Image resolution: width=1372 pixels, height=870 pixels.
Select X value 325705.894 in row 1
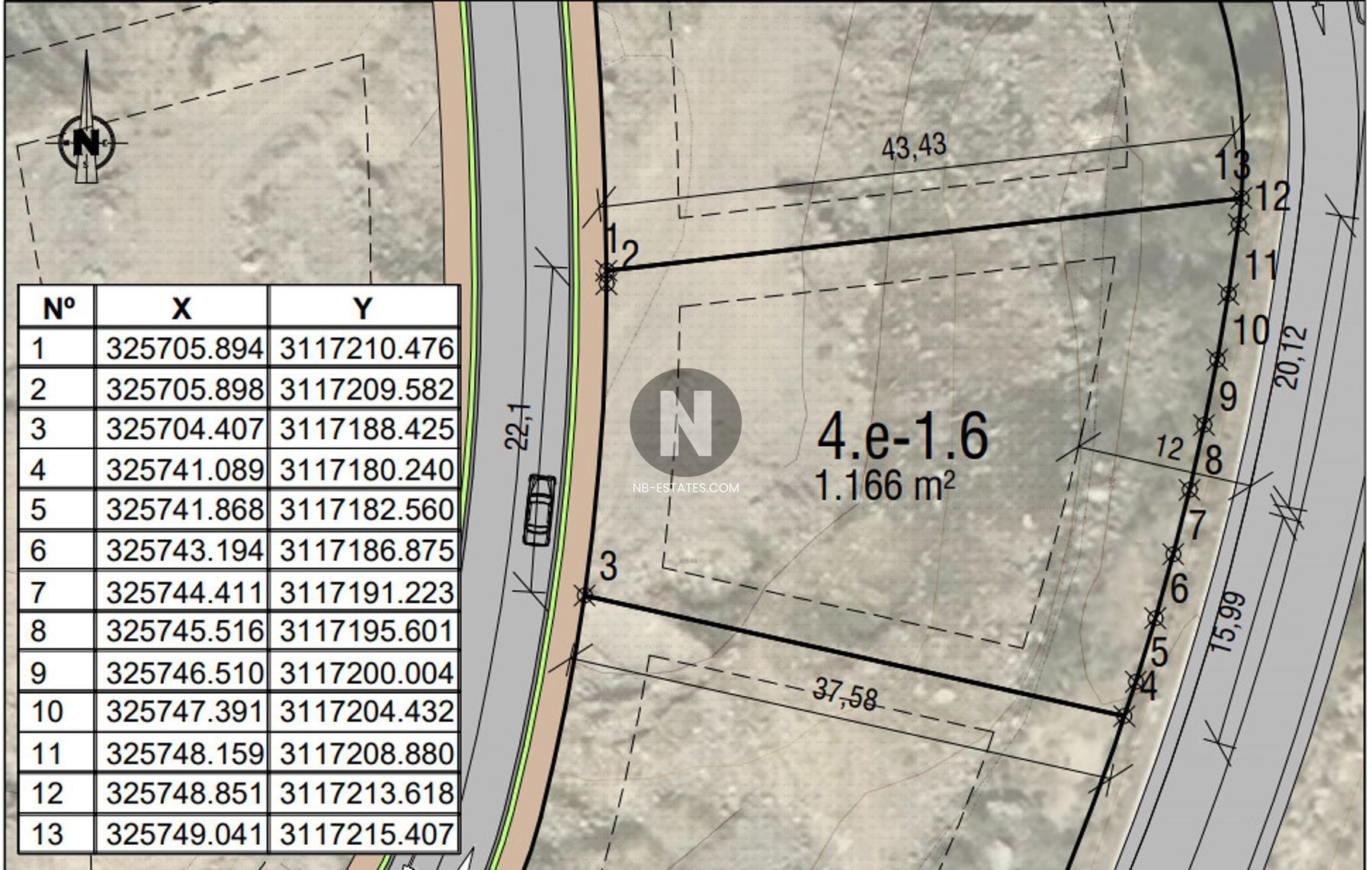point(184,349)
